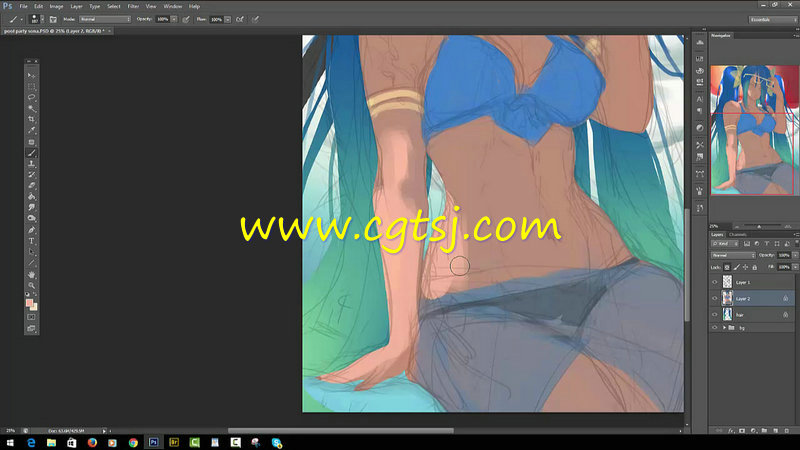The image size is (800, 450).
Task: Open the brush Opacity slider dropdown
Action: (x=174, y=19)
